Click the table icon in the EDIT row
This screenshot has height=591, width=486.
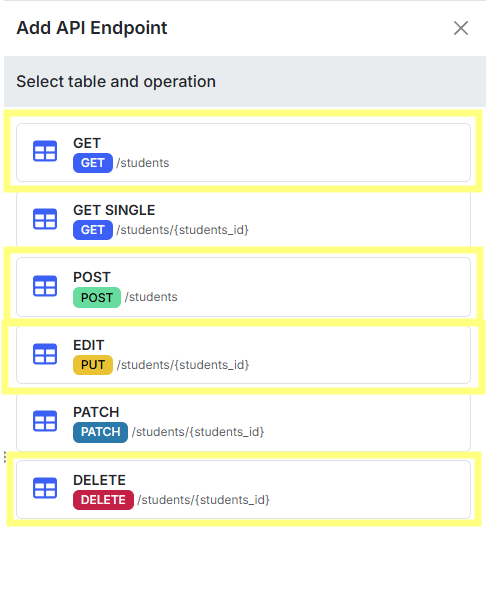point(45,354)
